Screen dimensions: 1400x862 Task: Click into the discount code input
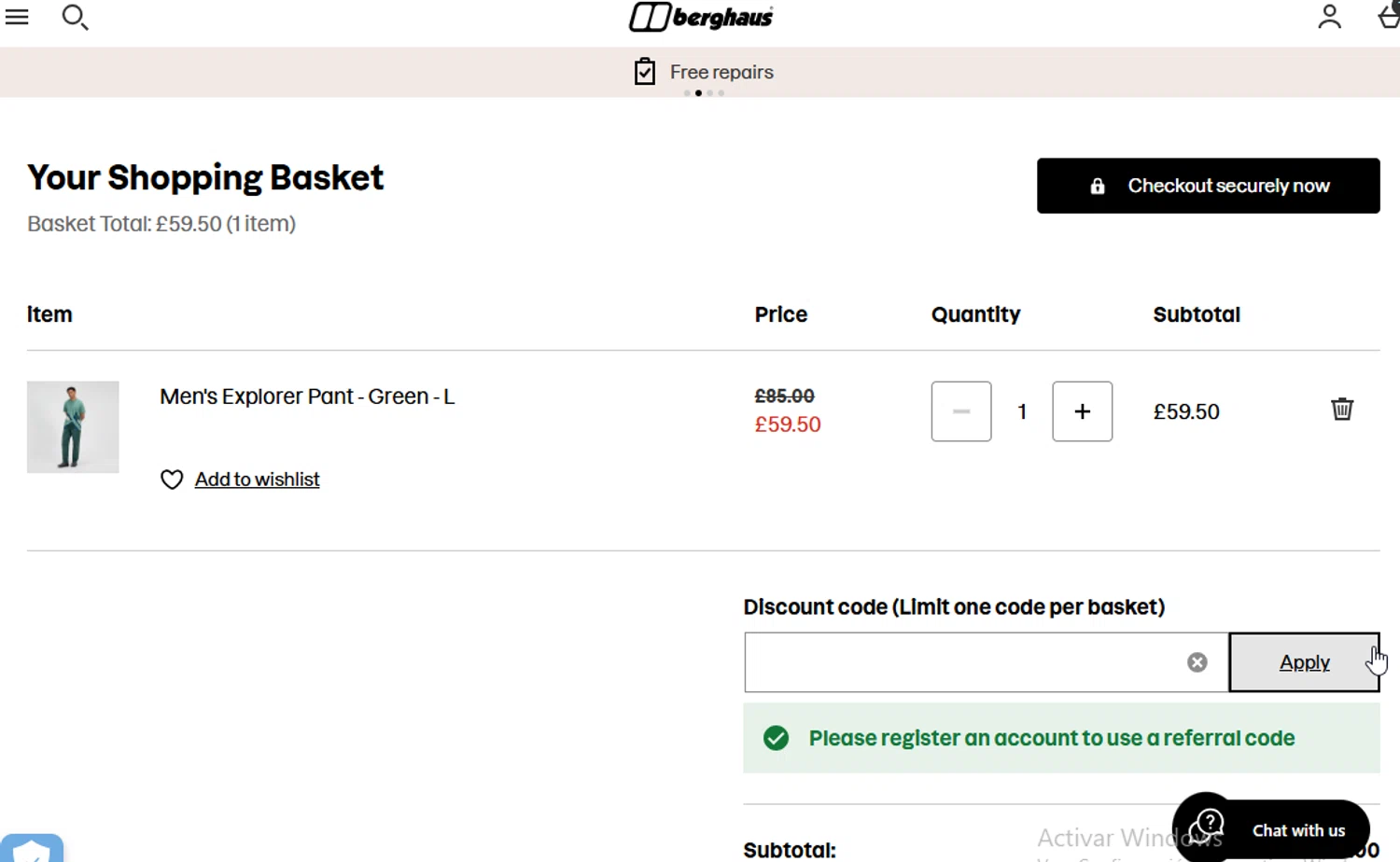coord(961,662)
